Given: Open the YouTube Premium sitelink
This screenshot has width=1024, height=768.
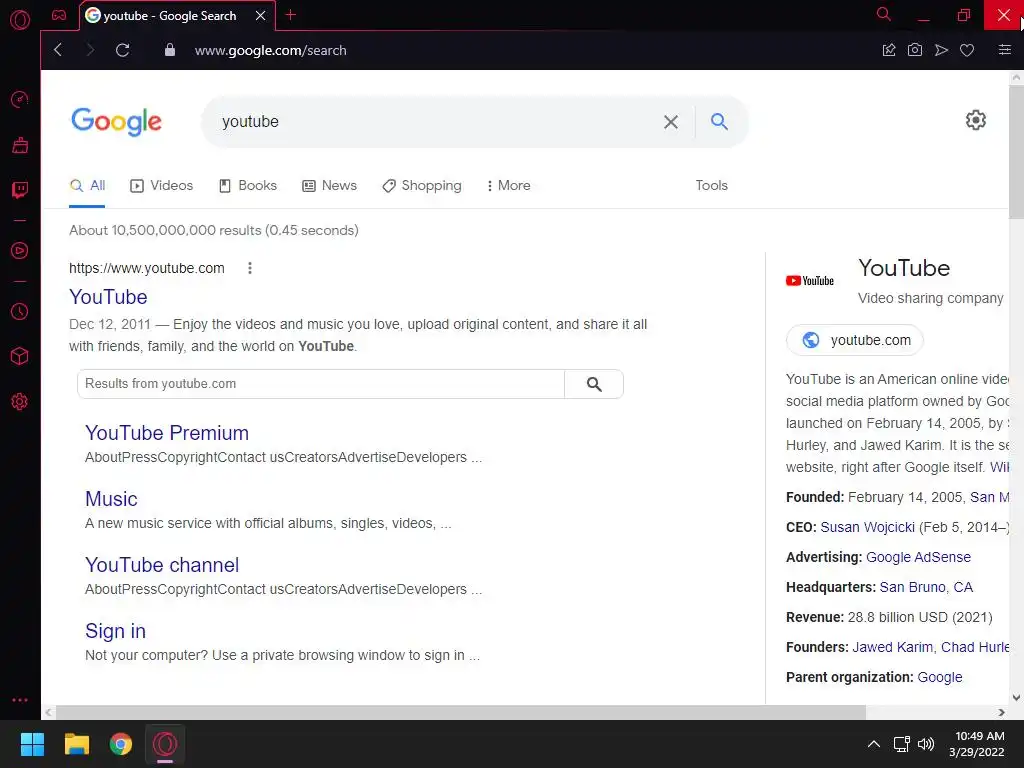Looking at the screenshot, I should click(x=167, y=433).
